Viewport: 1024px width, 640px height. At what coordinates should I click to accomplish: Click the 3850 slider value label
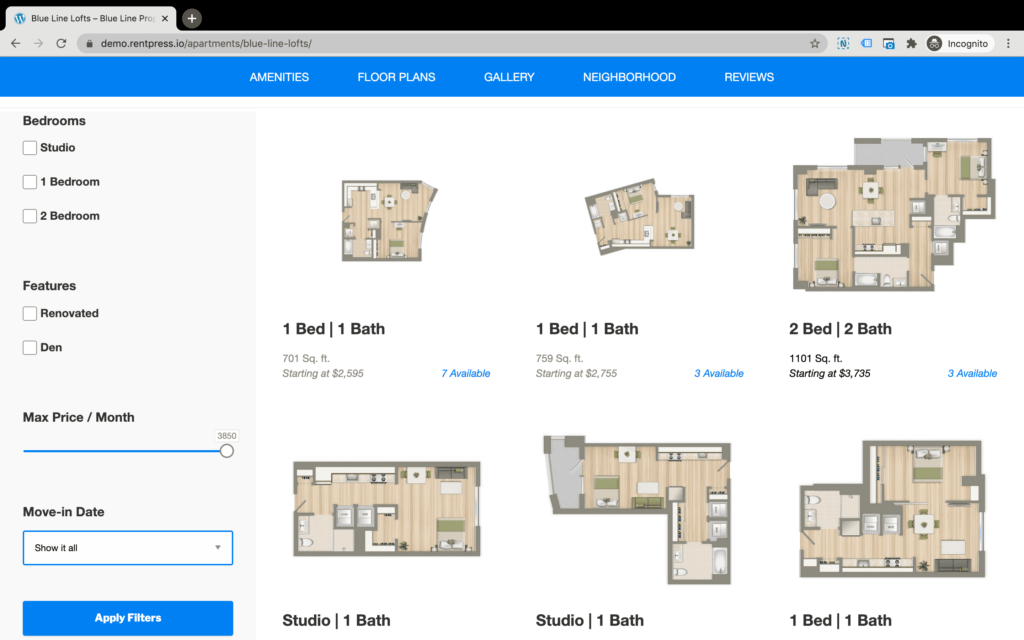click(227, 436)
